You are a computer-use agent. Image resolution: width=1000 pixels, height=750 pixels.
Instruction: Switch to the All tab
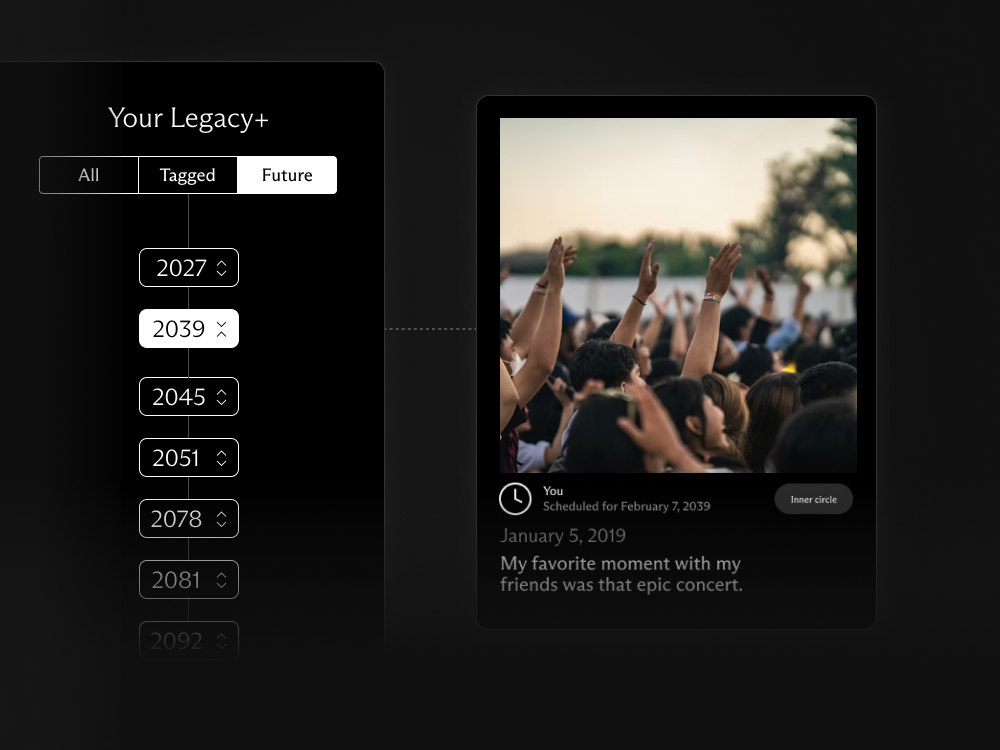click(x=89, y=175)
